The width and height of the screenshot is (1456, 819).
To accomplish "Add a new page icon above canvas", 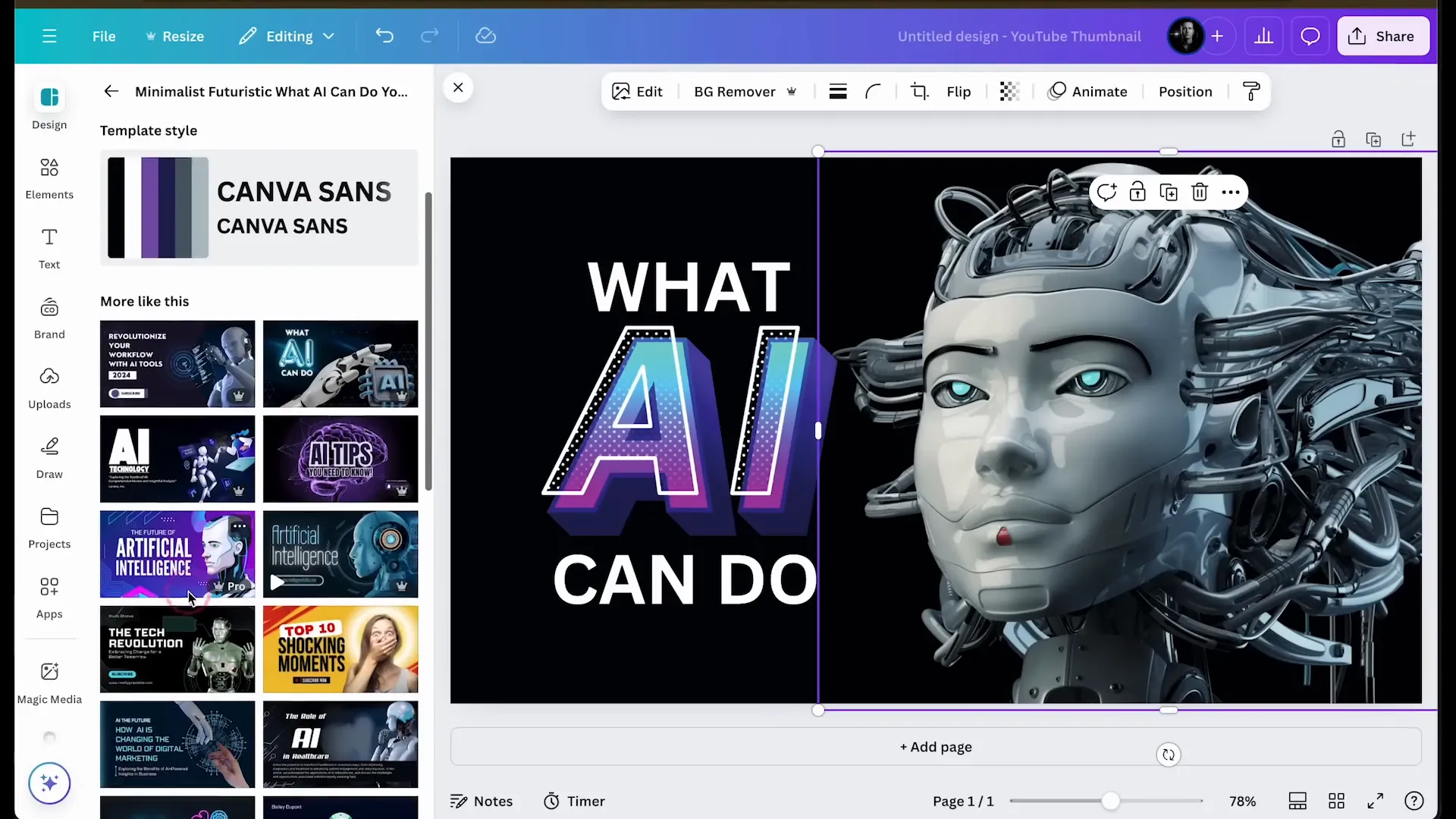I will 1409,140.
